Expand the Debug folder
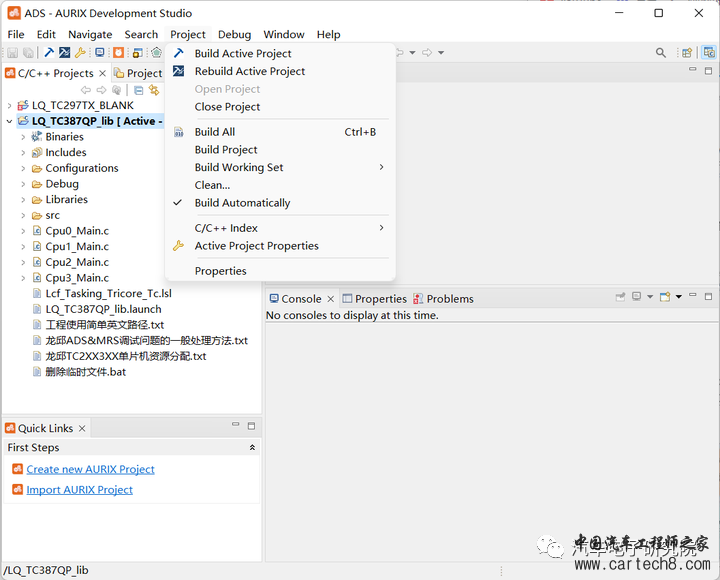Image resolution: width=720 pixels, height=580 pixels. [23, 184]
